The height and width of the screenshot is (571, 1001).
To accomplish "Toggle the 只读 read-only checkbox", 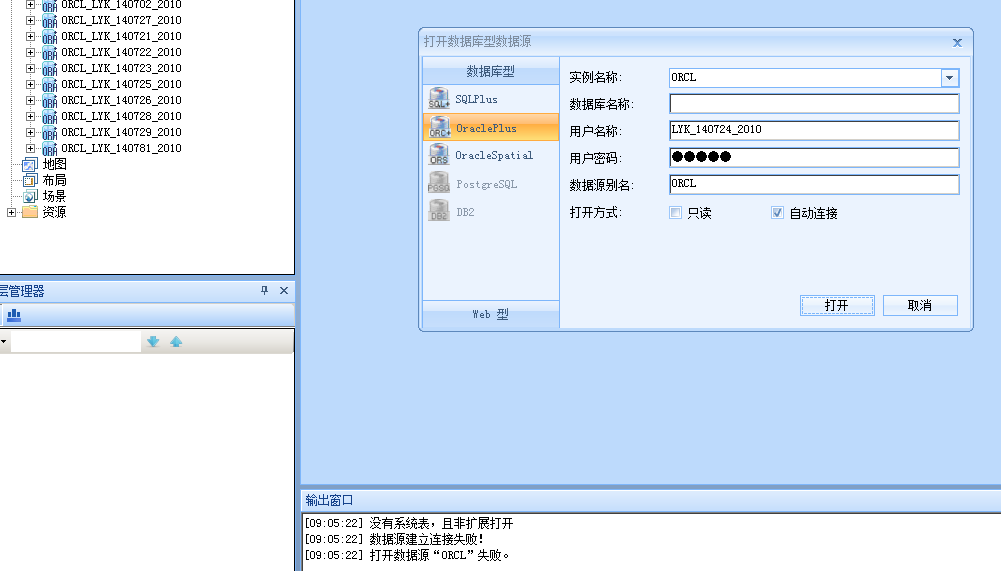I will [x=675, y=213].
